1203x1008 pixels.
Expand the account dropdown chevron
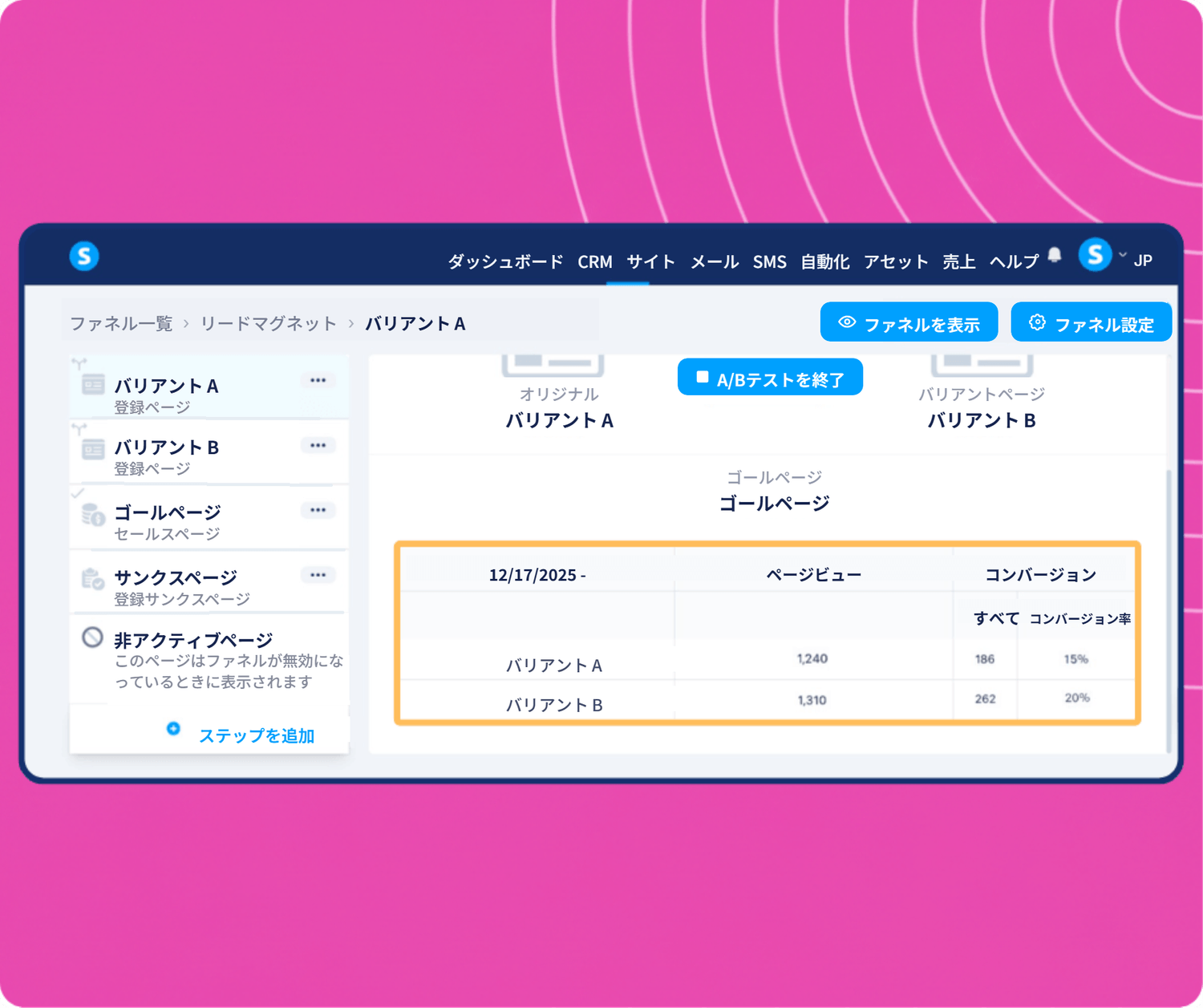[1123, 255]
